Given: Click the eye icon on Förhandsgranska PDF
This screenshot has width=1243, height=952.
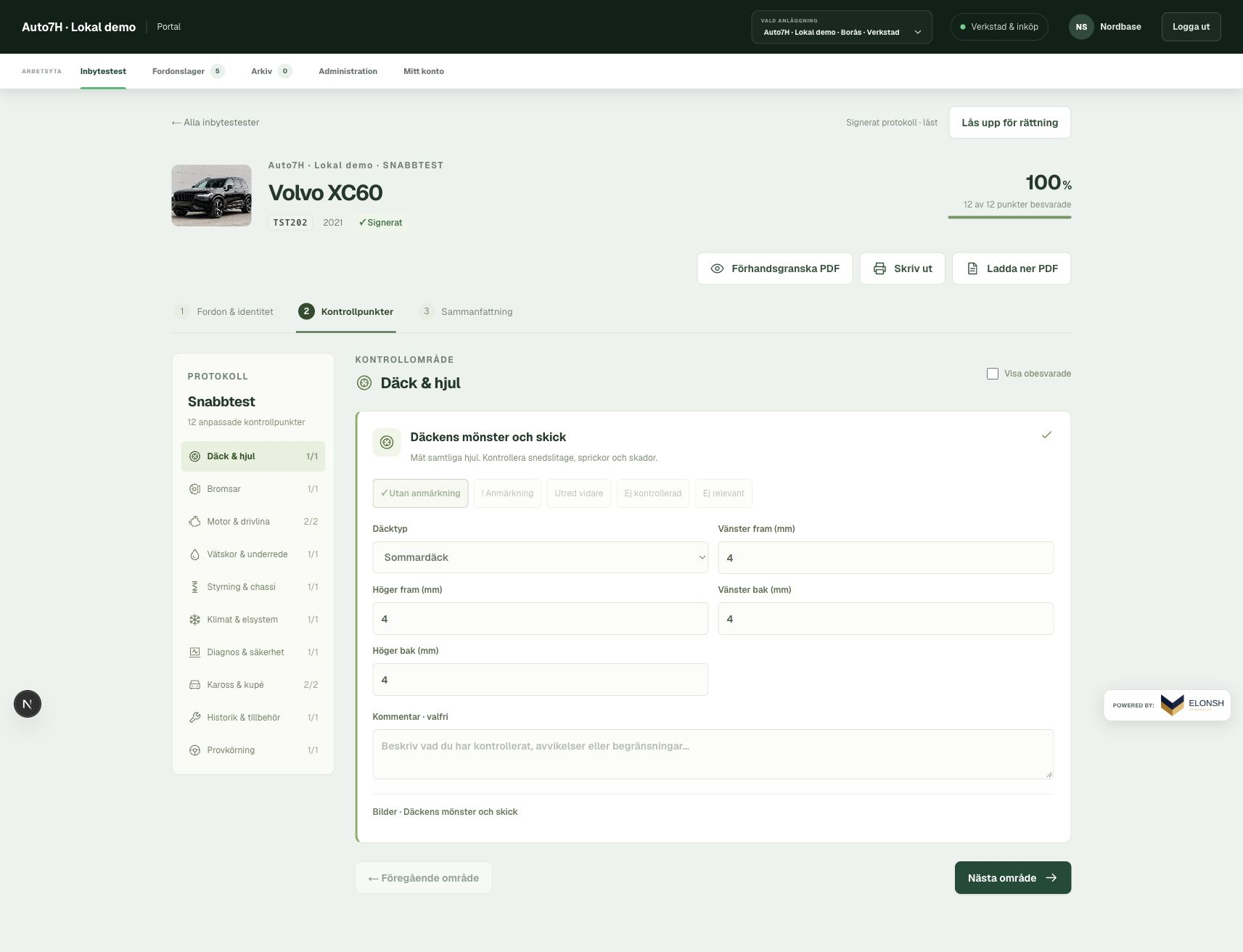Looking at the screenshot, I should click(717, 268).
